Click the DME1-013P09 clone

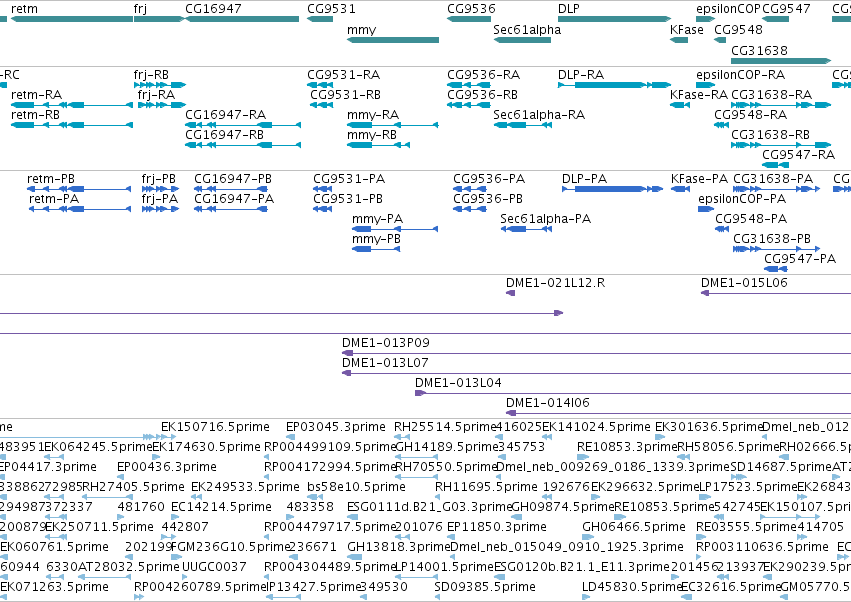tap(596, 353)
